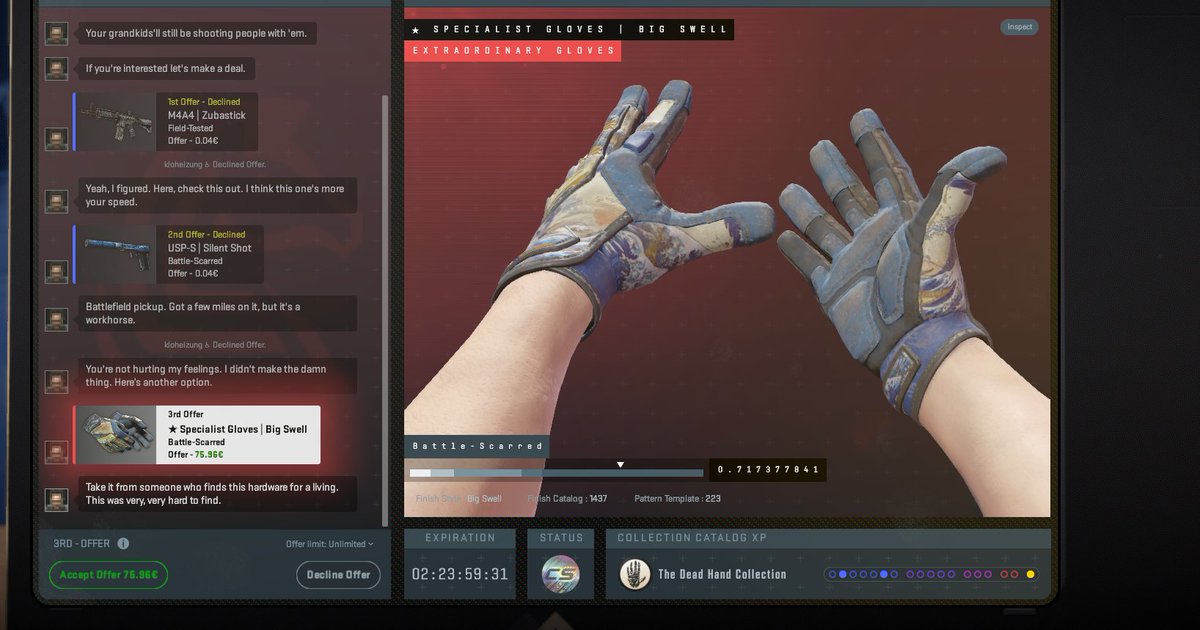Image resolution: width=1200 pixels, height=630 pixels.
Task: Open the 1st Offer M4A4 | Zubastick card
Action: [166, 122]
